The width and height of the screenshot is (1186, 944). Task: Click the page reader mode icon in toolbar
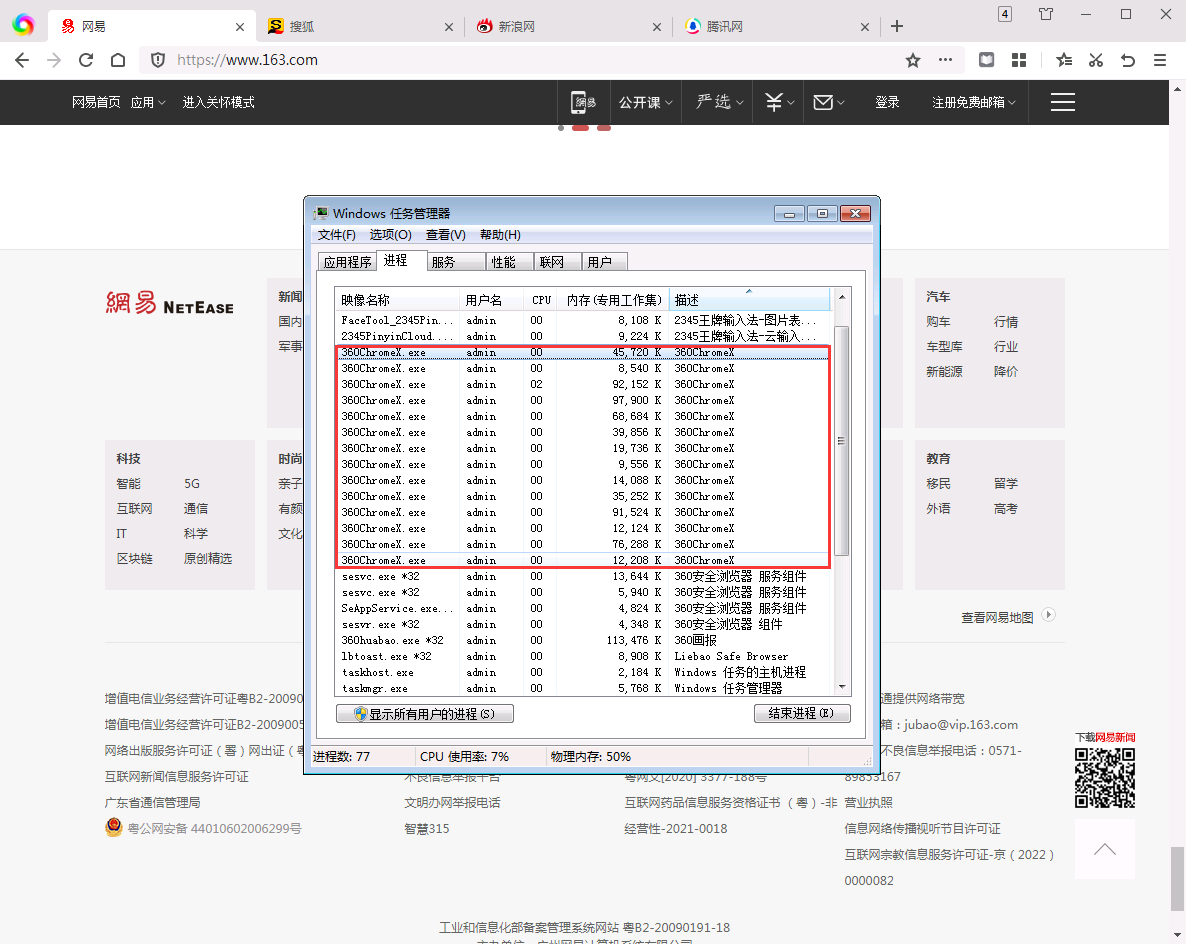986,60
